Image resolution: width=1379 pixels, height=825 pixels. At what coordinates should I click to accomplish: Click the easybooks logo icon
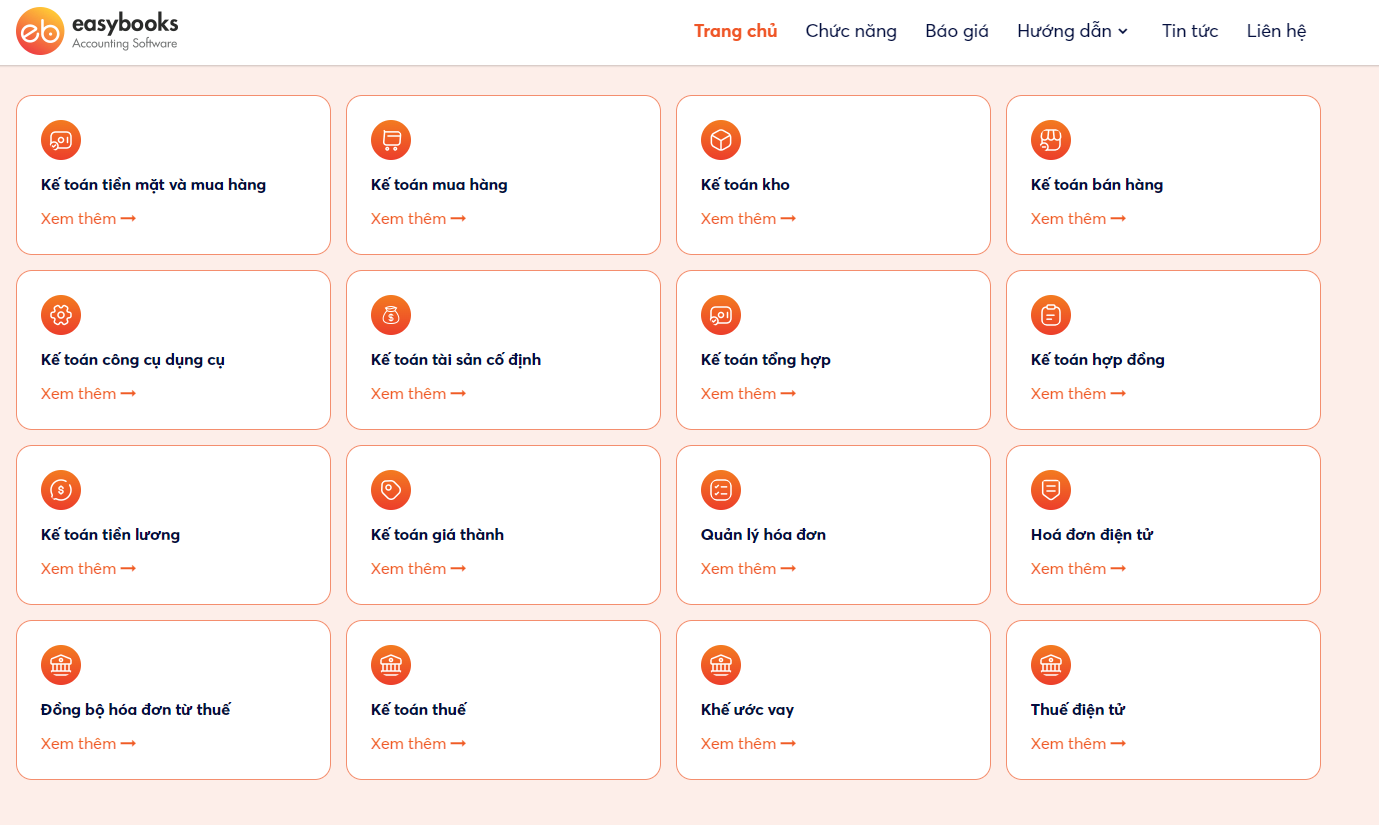coord(40,31)
